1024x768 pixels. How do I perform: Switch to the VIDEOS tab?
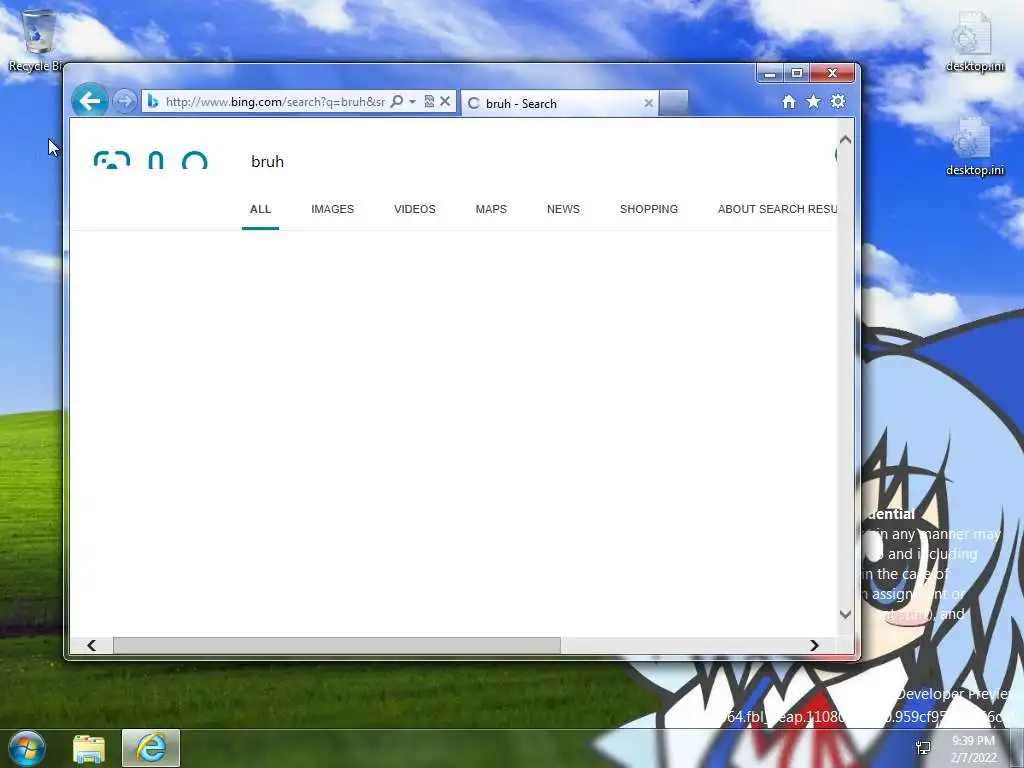pyautogui.click(x=415, y=209)
